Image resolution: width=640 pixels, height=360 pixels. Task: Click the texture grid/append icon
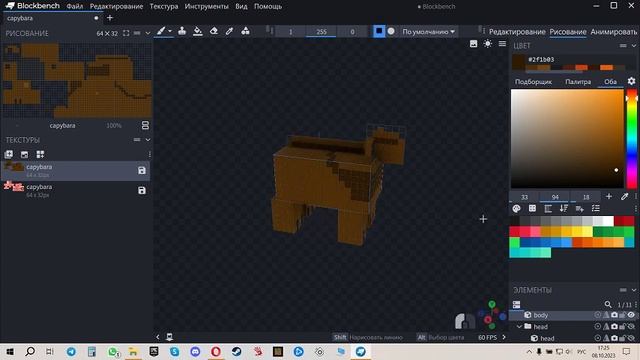click(40, 154)
